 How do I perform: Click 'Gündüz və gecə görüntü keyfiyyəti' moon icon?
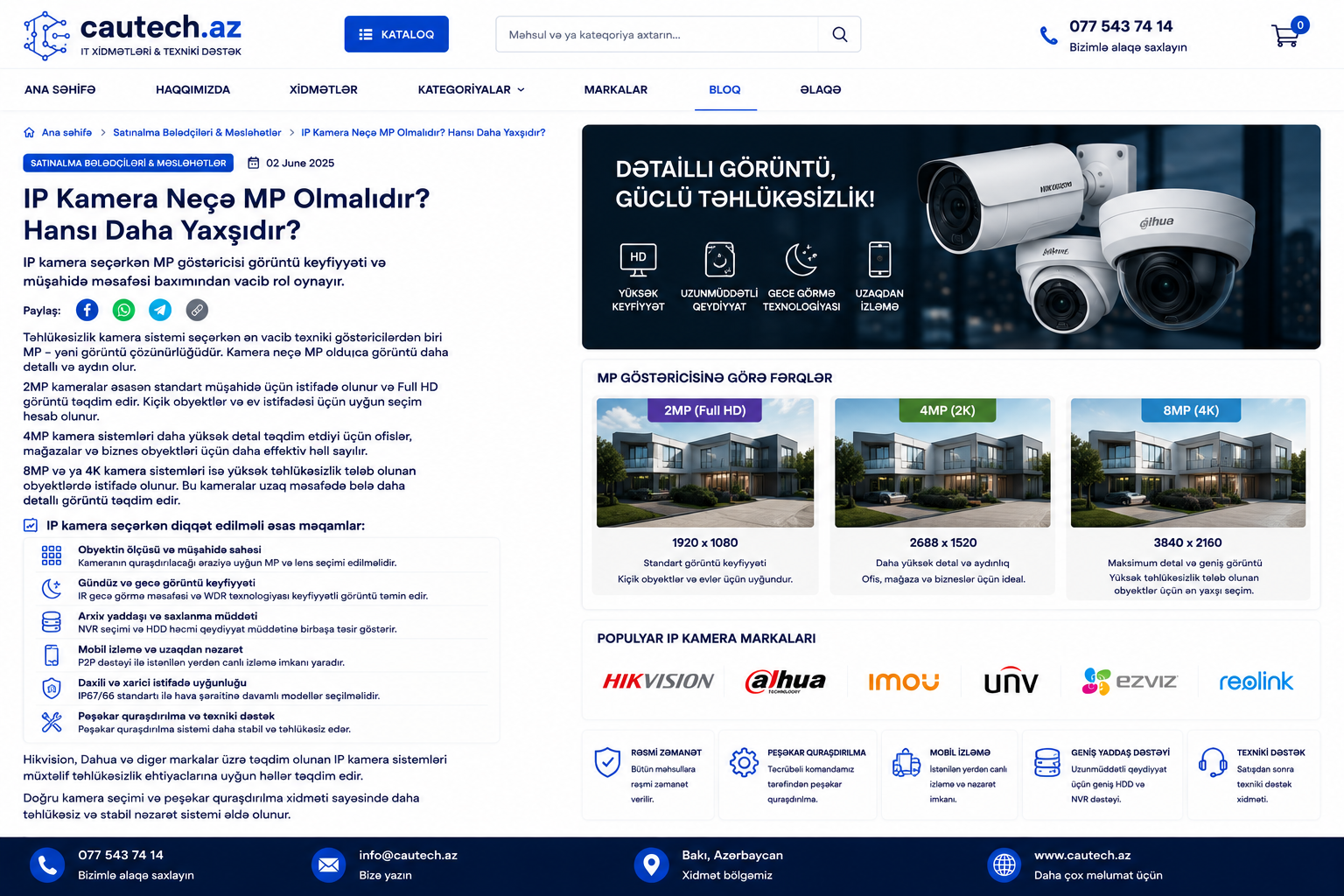(52, 589)
